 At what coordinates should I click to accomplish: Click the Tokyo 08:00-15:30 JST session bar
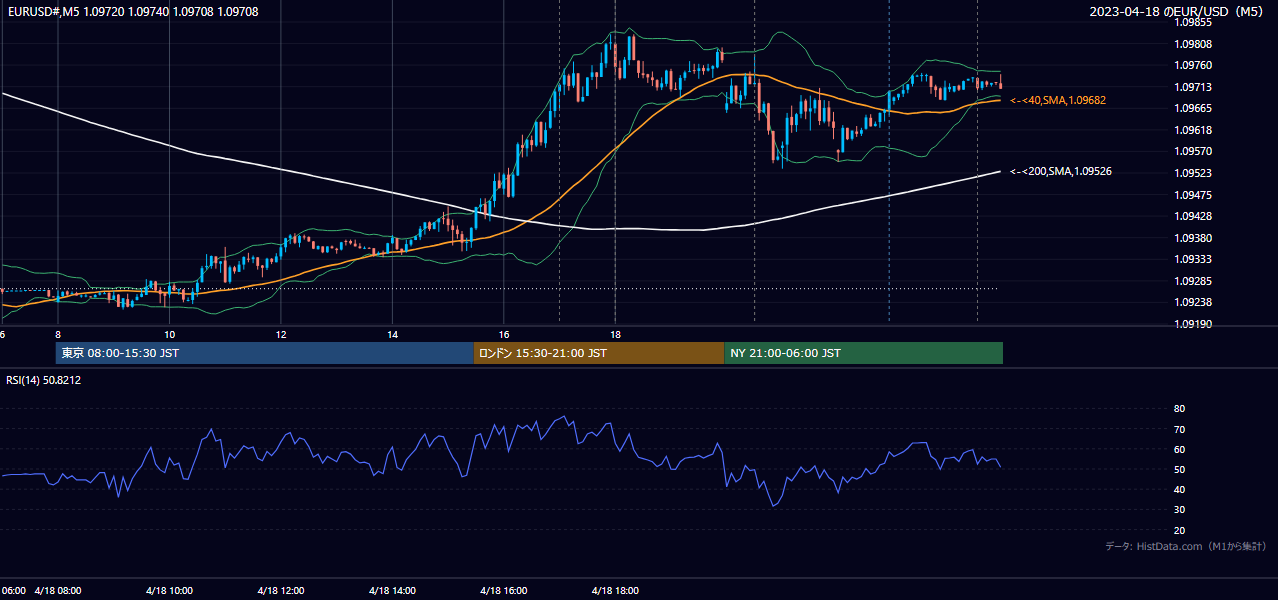[x=264, y=353]
